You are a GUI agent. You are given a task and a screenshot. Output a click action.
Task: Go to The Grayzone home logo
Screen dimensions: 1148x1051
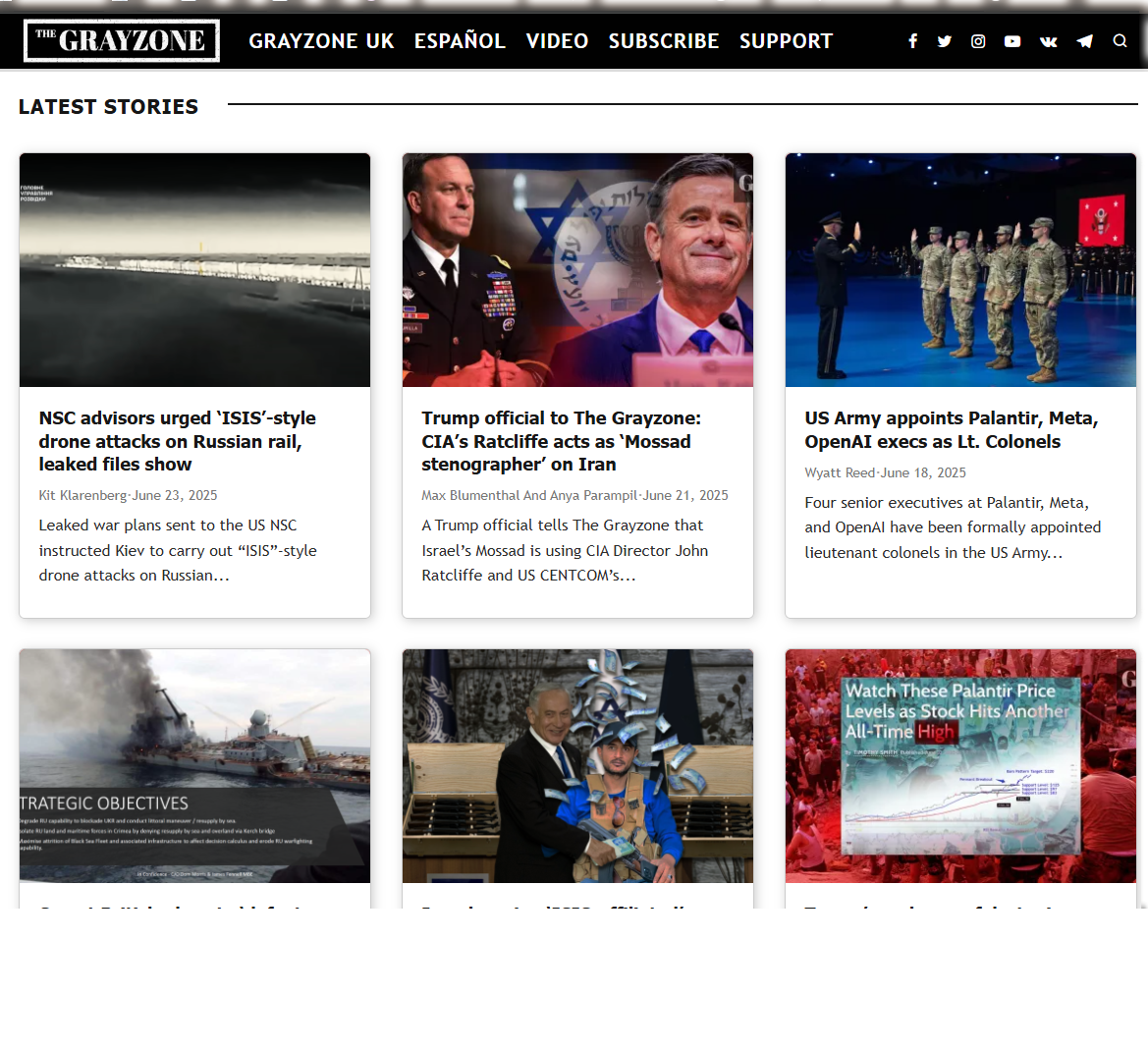pyautogui.click(x=122, y=40)
